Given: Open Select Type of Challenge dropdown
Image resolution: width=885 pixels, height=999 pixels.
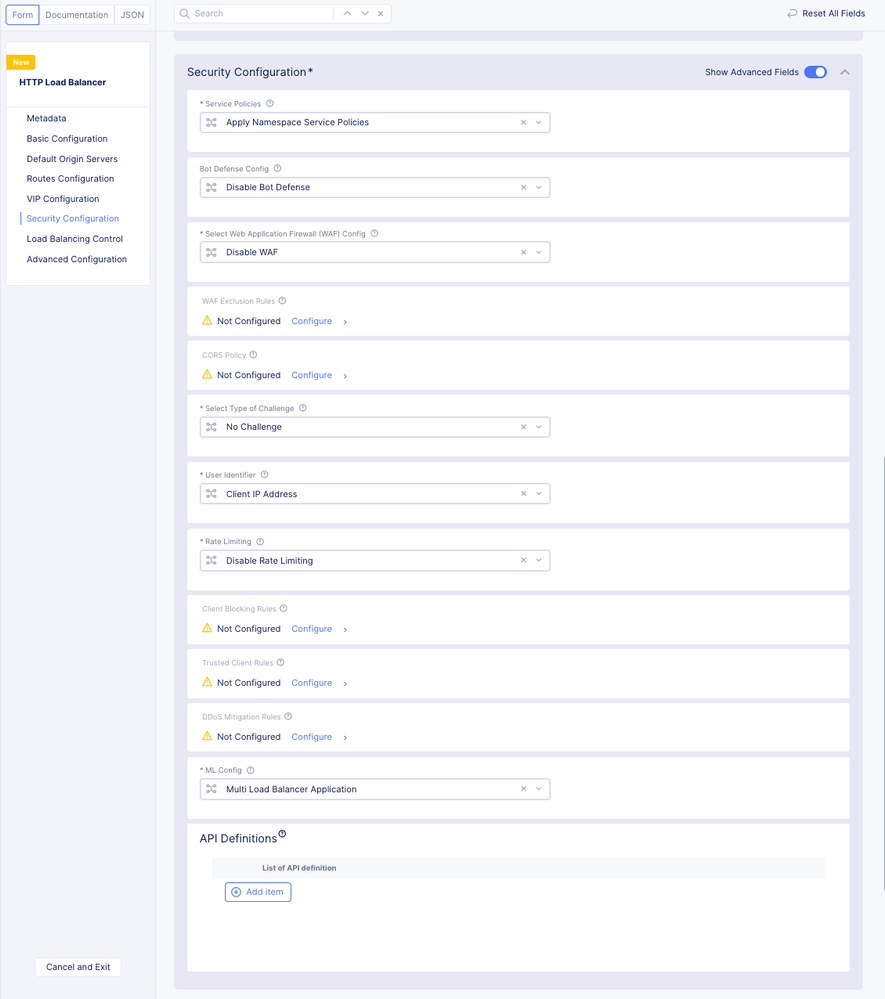Looking at the screenshot, I should click(x=539, y=427).
